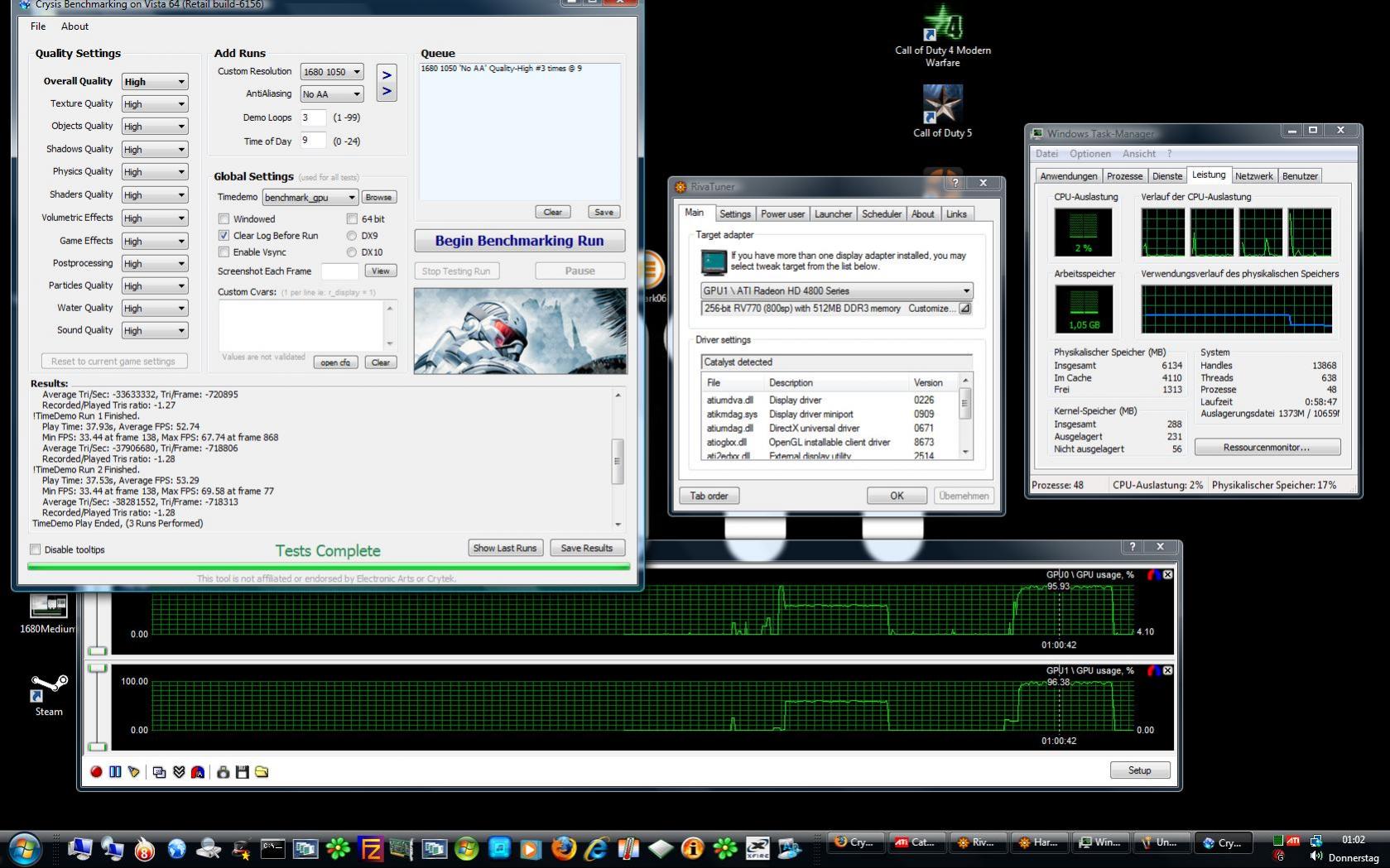Viewport: 1390px width, 868px height.
Task: Select the DX9 radio button
Action: coord(352,236)
